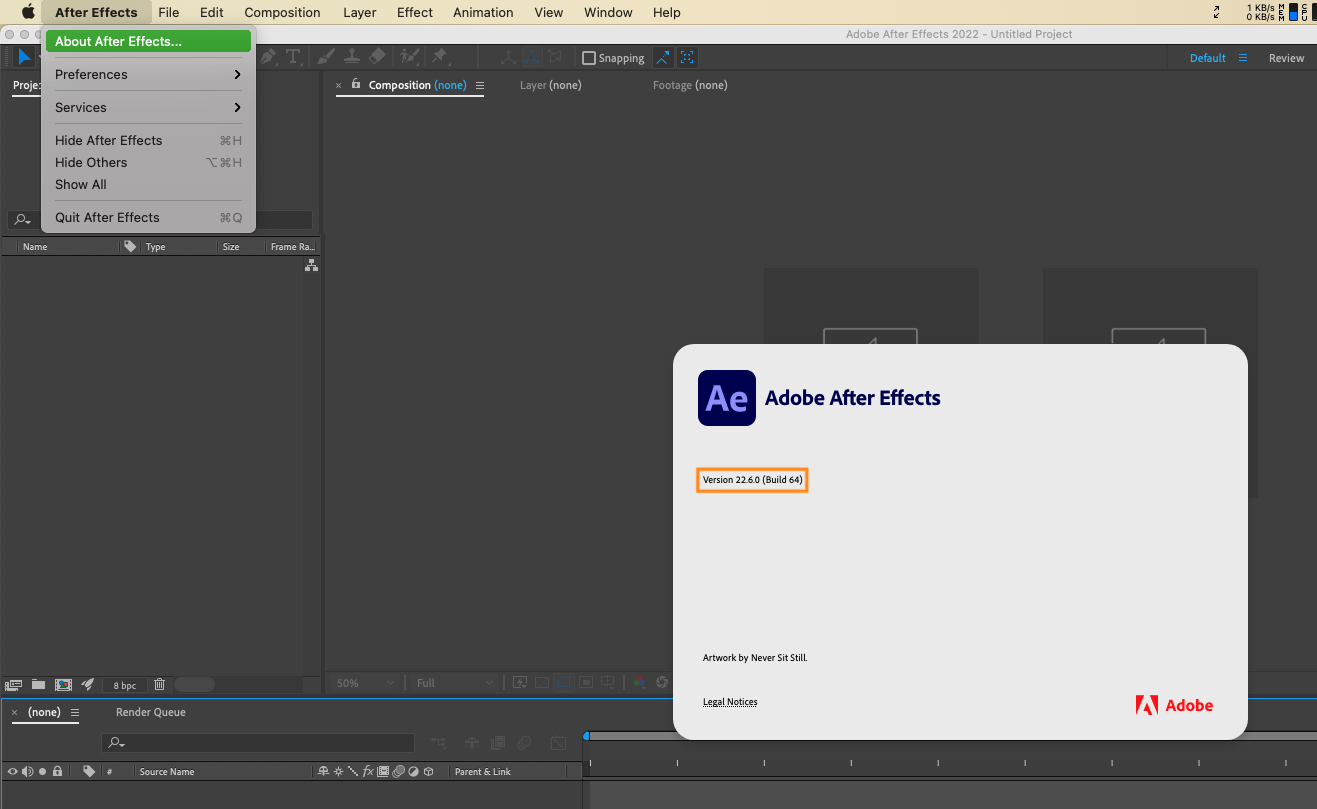Open the Legal Notices link
Image resolution: width=1317 pixels, height=809 pixels.
click(730, 702)
